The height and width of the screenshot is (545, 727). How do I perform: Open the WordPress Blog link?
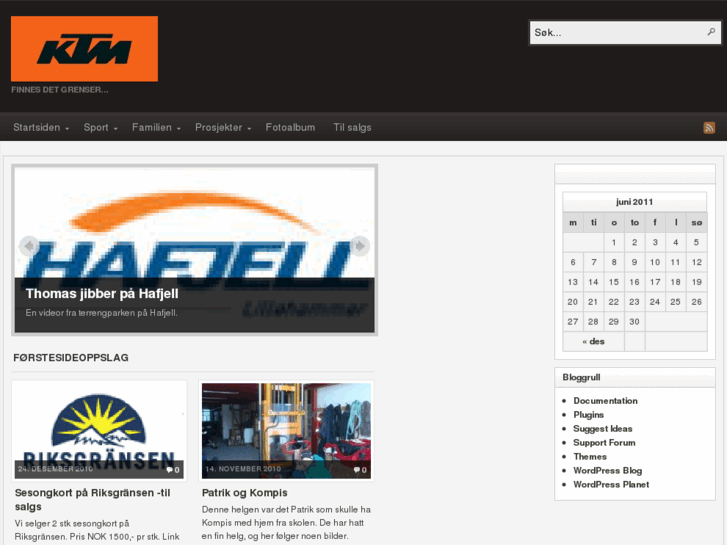pos(607,470)
